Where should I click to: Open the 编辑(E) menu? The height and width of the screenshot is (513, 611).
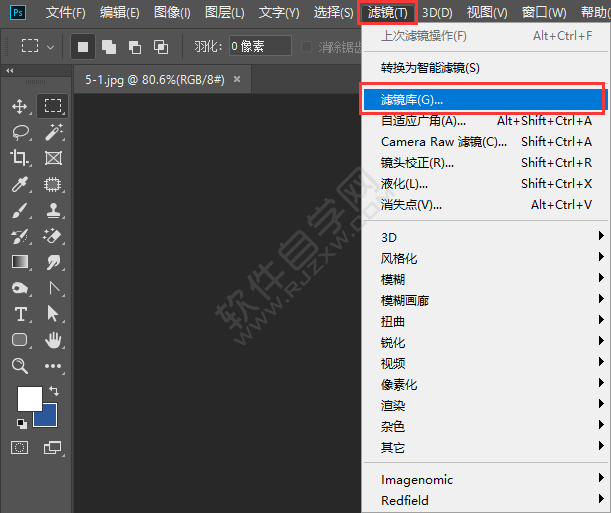pos(119,12)
